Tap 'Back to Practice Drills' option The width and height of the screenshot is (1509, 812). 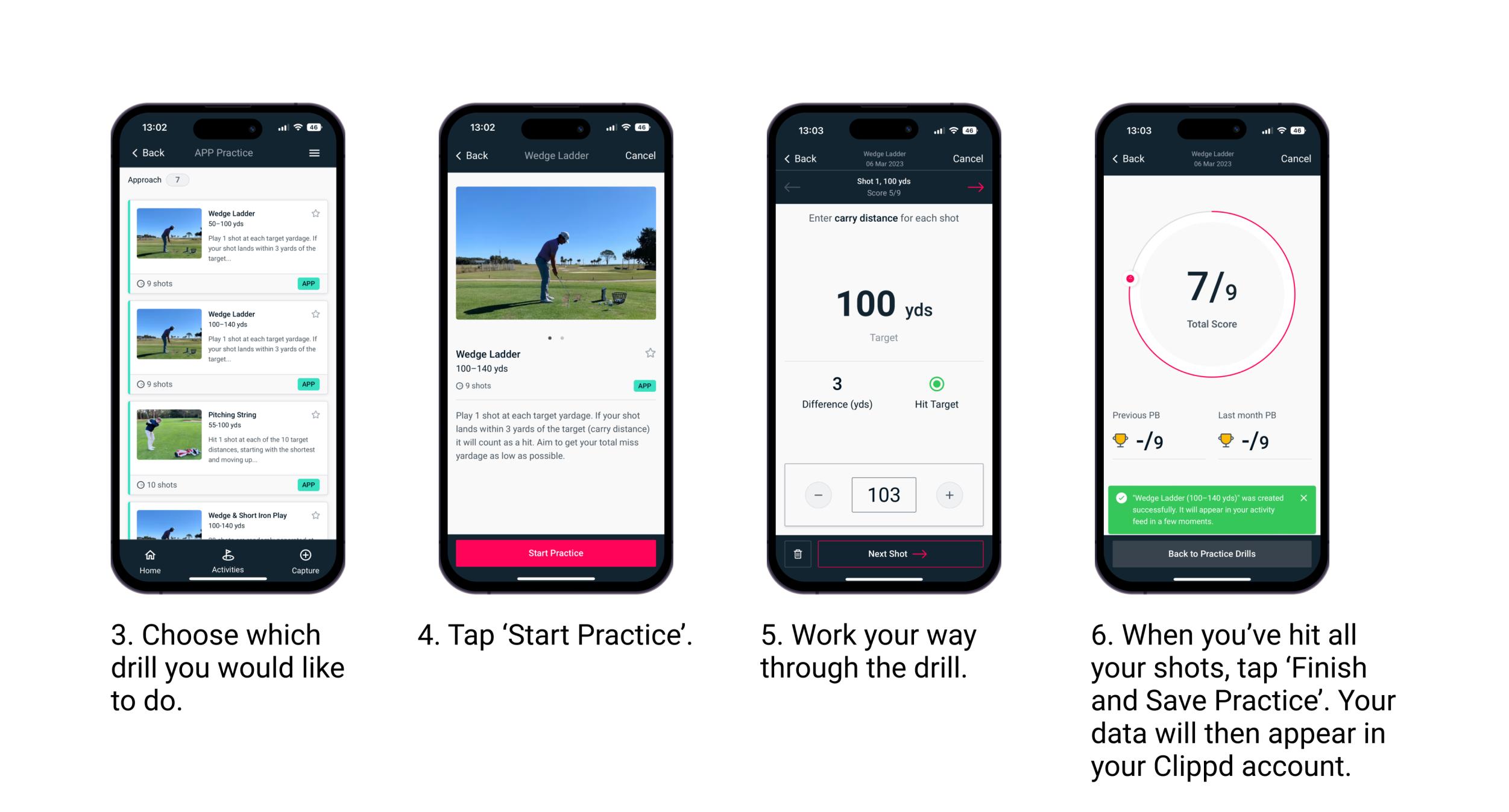click(x=1212, y=554)
